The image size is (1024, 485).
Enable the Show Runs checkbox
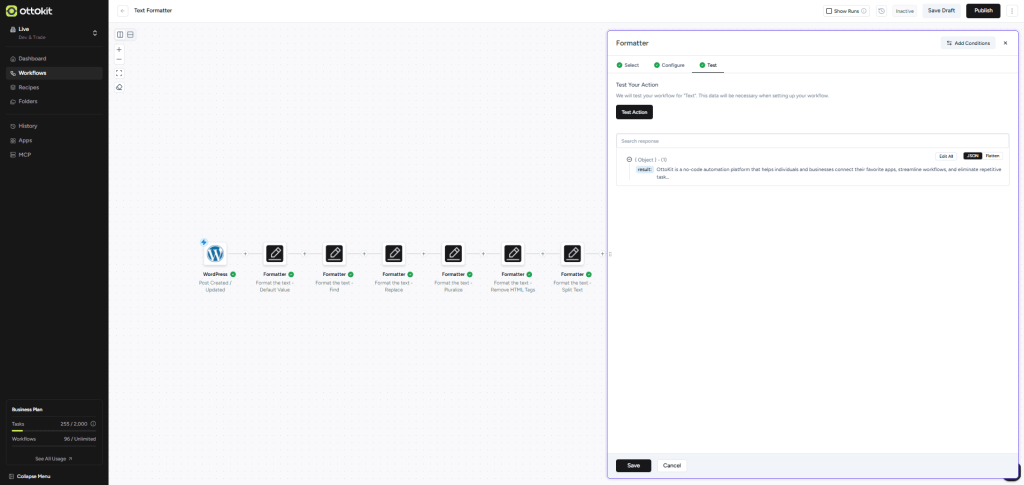click(829, 11)
